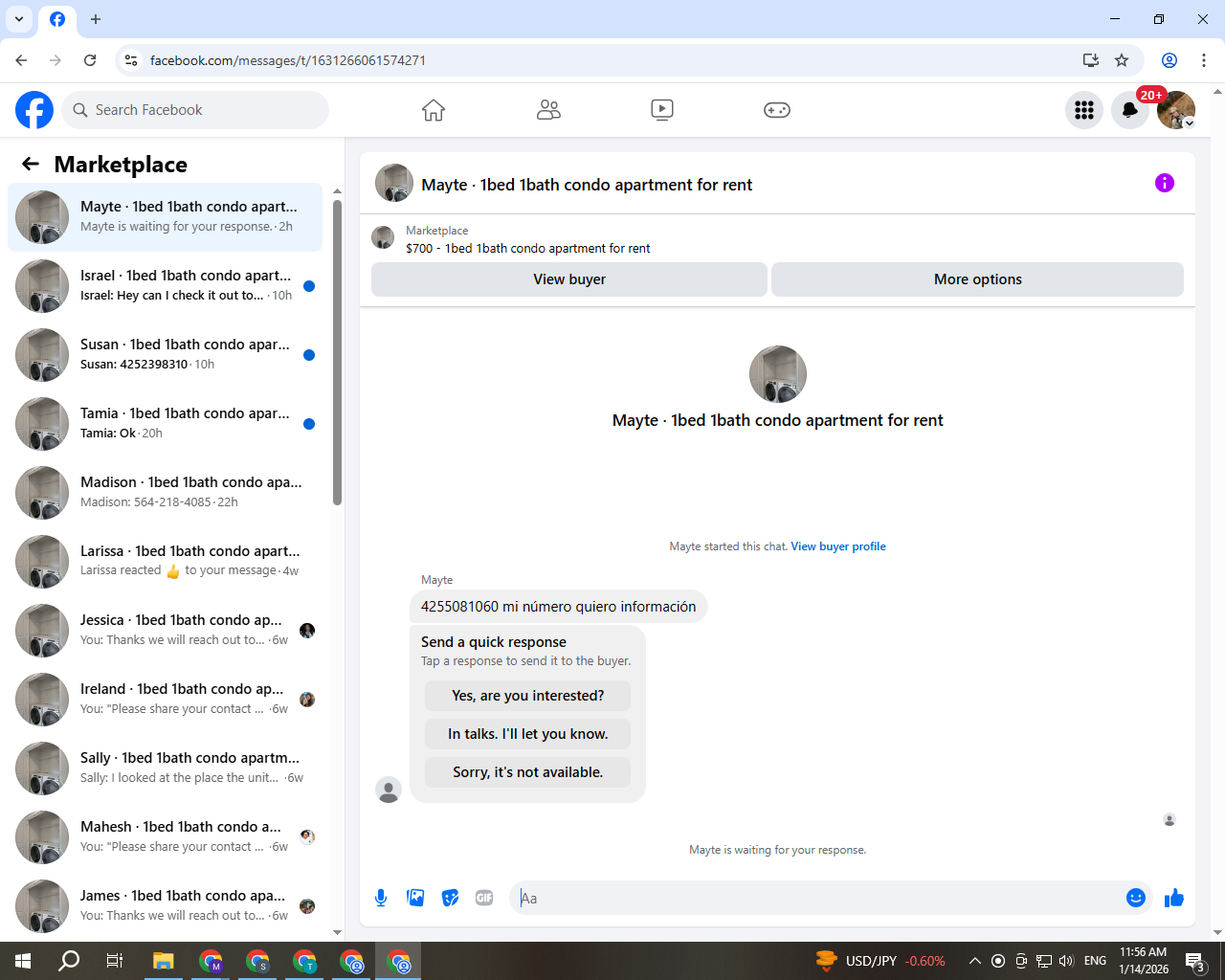1225x980 pixels.
Task: Open the Israel conversation
Action: tap(165, 286)
